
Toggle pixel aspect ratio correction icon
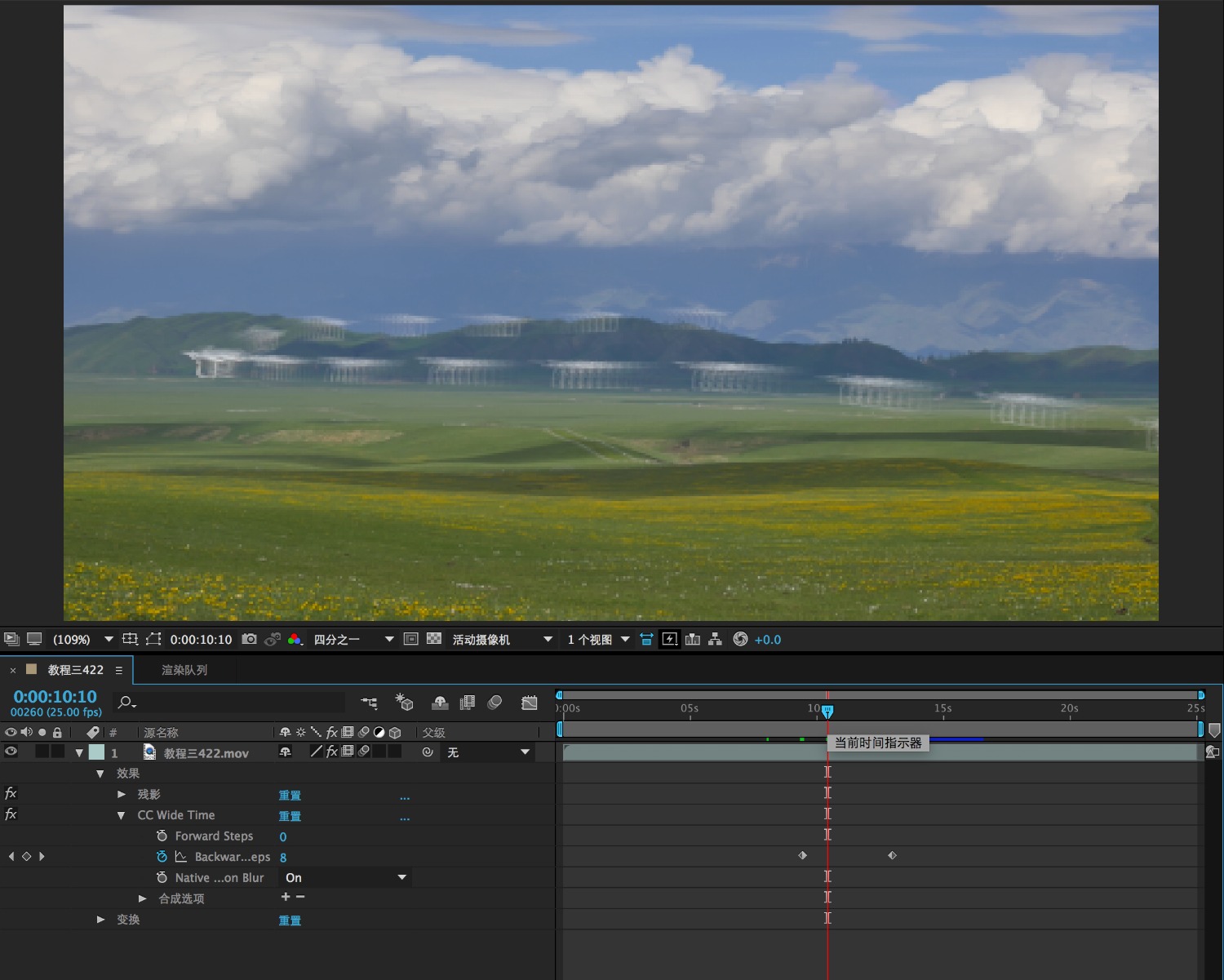[646, 639]
